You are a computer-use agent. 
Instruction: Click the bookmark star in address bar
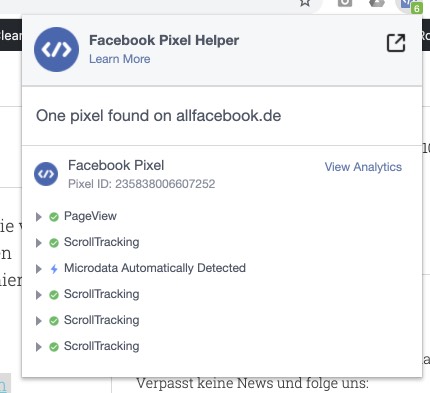pyautogui.click(x=305, y=3)
